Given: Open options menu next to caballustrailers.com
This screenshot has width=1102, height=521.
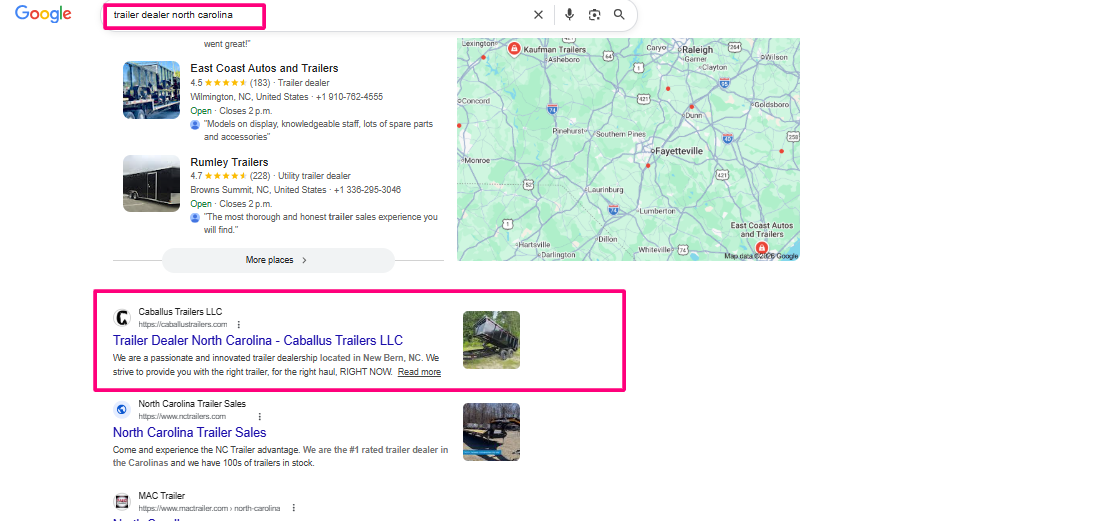Looking at the screenshot, I should click(239, 325).
